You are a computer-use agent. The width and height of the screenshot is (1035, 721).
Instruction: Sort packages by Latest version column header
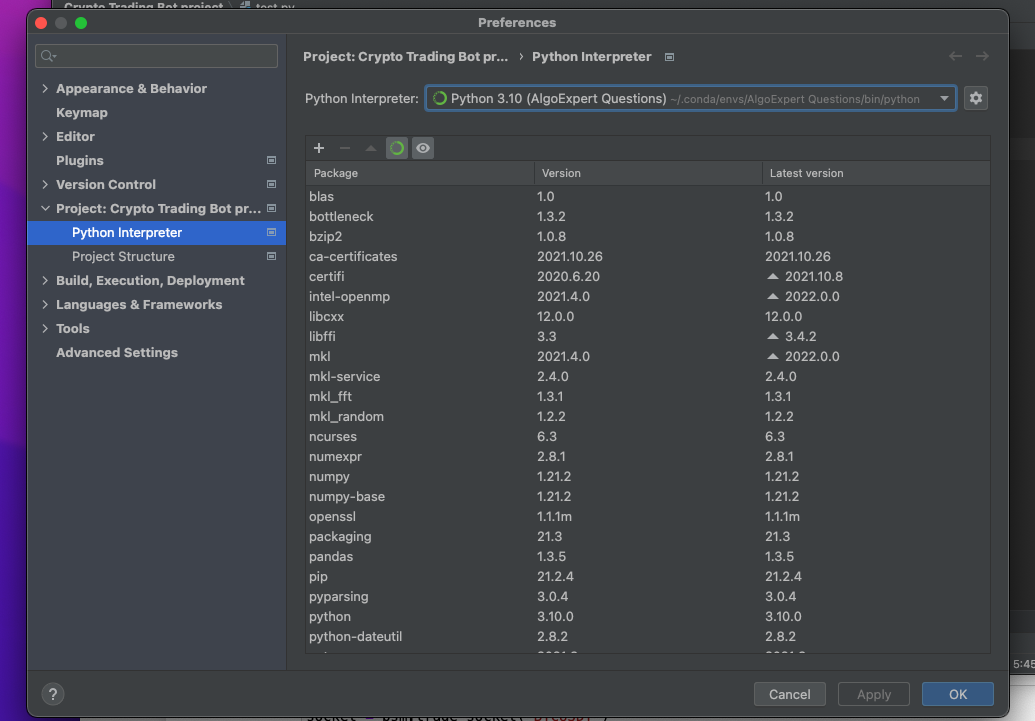click(x=806, y=173)
